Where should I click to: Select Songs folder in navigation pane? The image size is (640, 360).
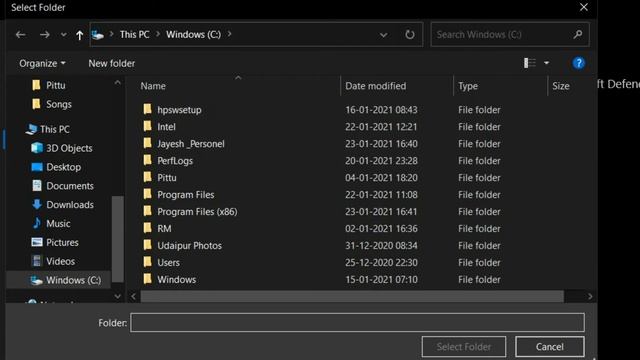(x=58, y=104)
